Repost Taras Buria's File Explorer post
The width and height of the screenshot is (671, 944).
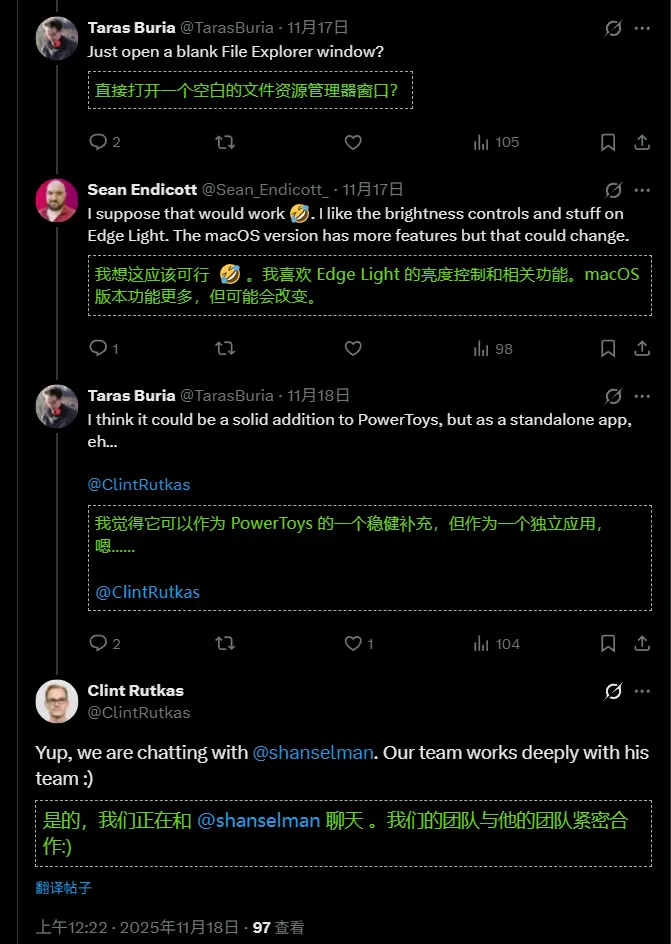pos(225,142)
